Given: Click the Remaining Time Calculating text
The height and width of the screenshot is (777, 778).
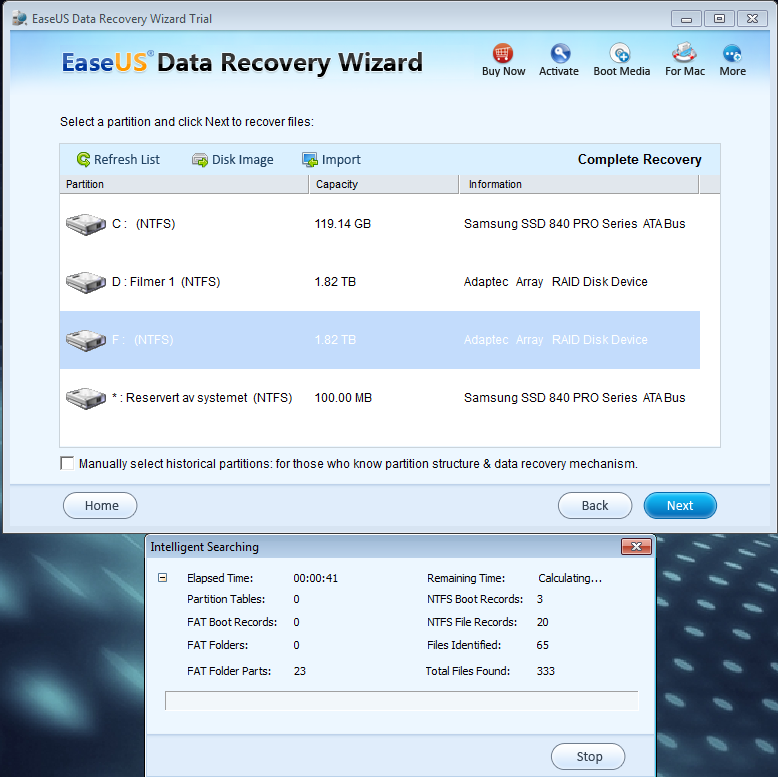Looking at the screenshot, I should click(570, 578).
